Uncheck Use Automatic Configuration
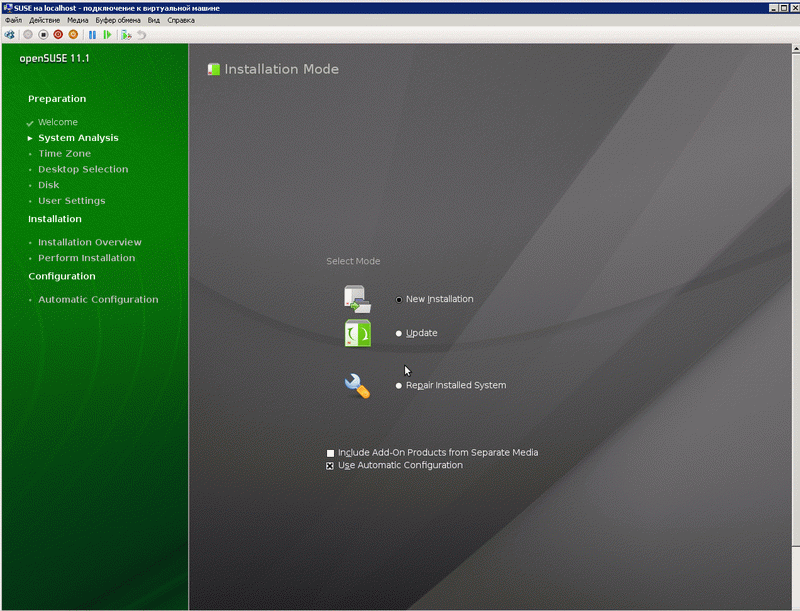This screenshot has height=611, width=800. pos(330,466)
